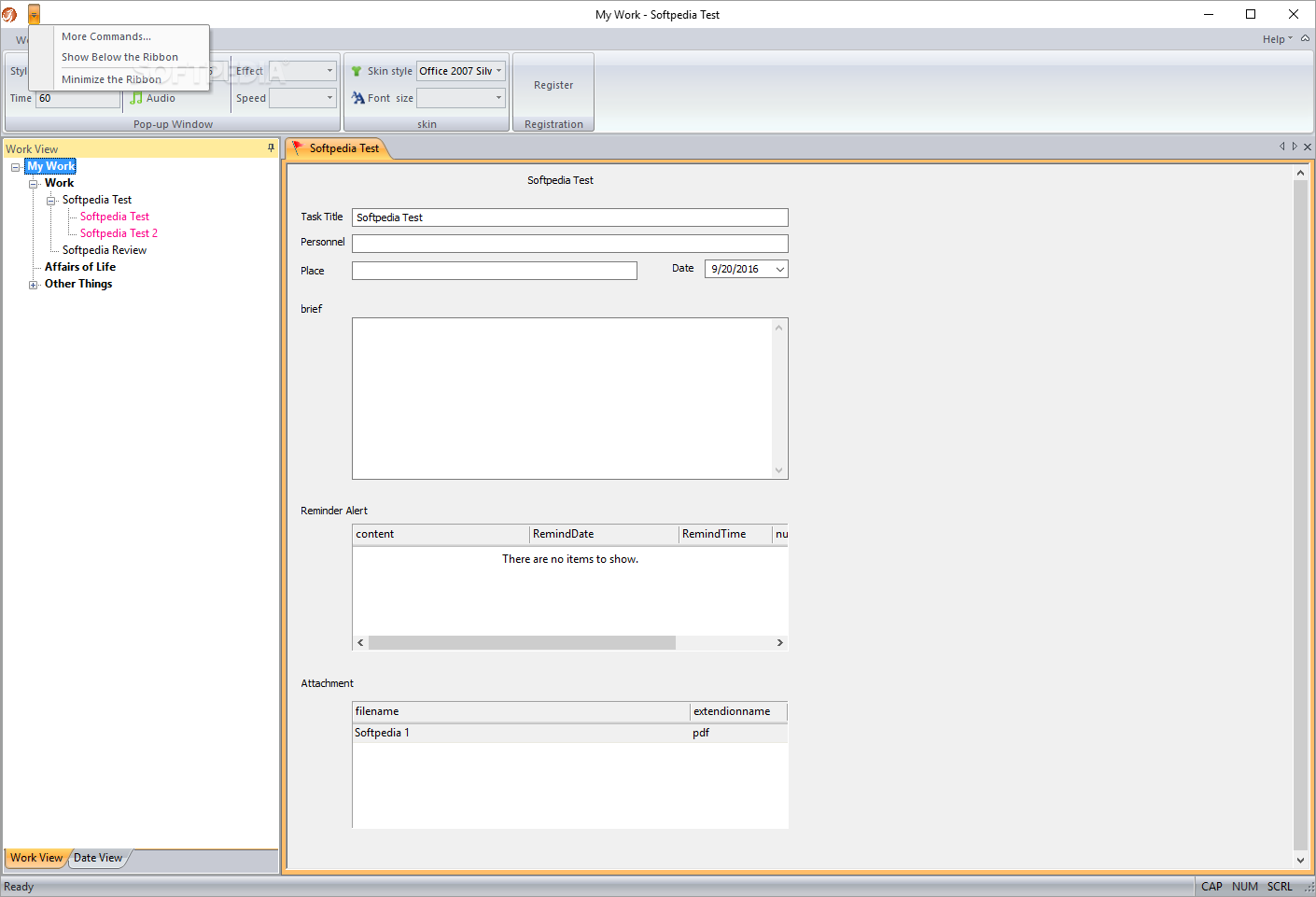1316x897 pixels.
Task: Expand the Other Things node
Action: point(34,285)
